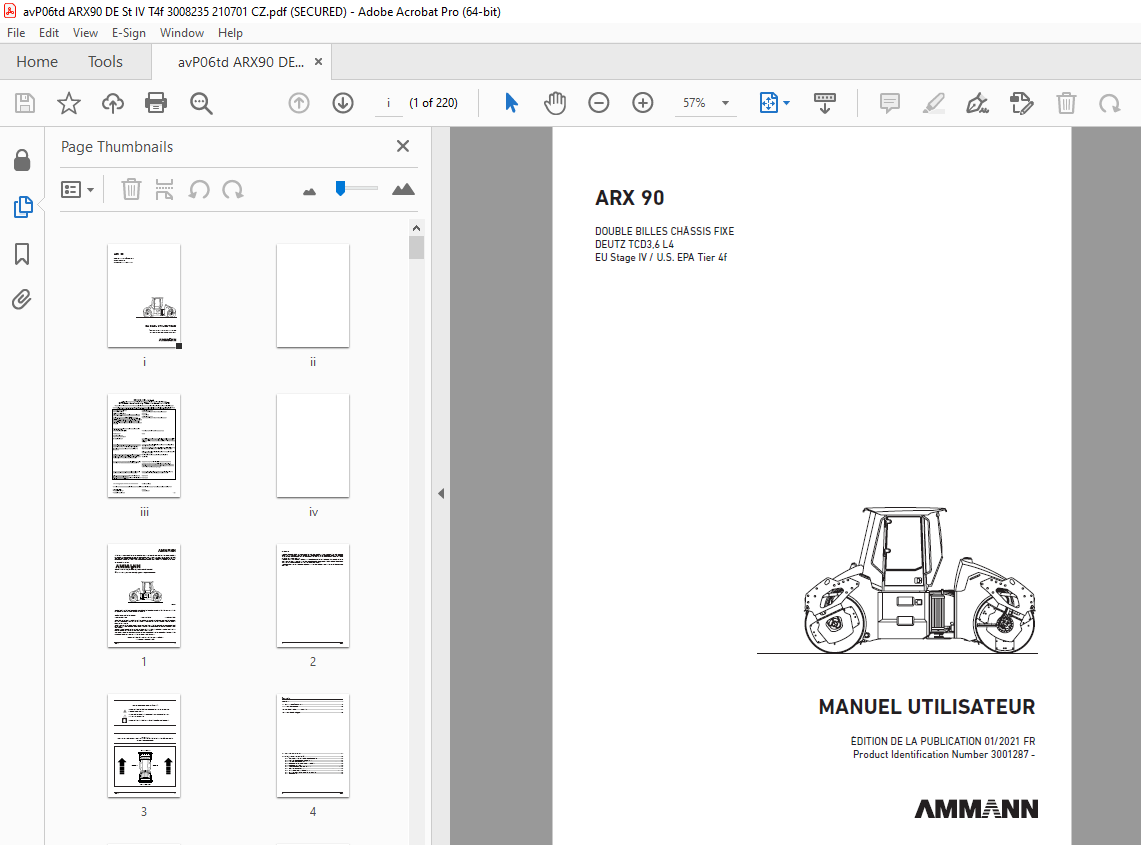Open thumbnails options dropdown menu

click(78, 190)
